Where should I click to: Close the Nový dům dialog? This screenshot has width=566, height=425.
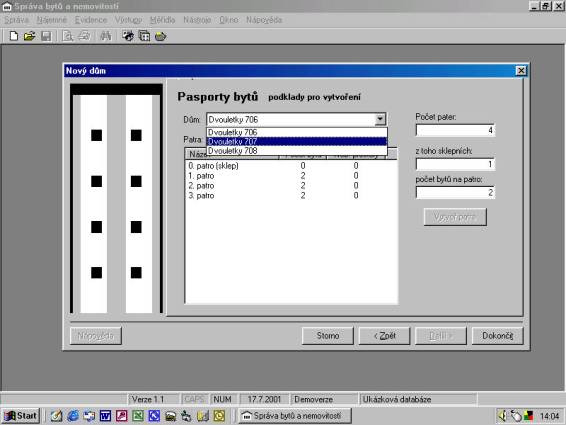pos(521,71)
